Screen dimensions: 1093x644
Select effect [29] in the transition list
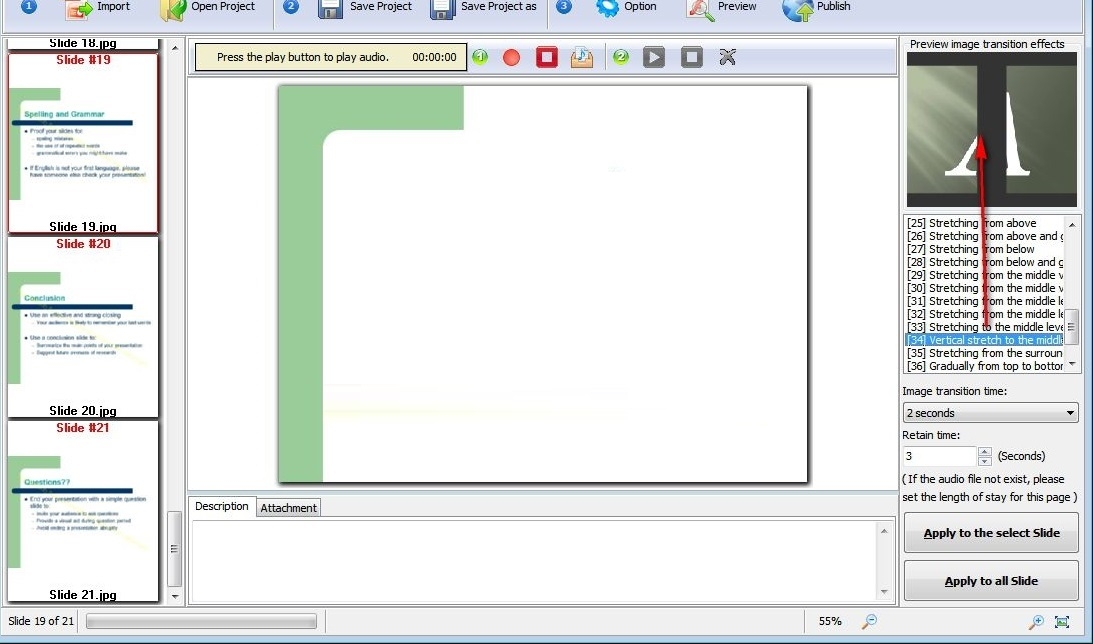pos(984,275)
